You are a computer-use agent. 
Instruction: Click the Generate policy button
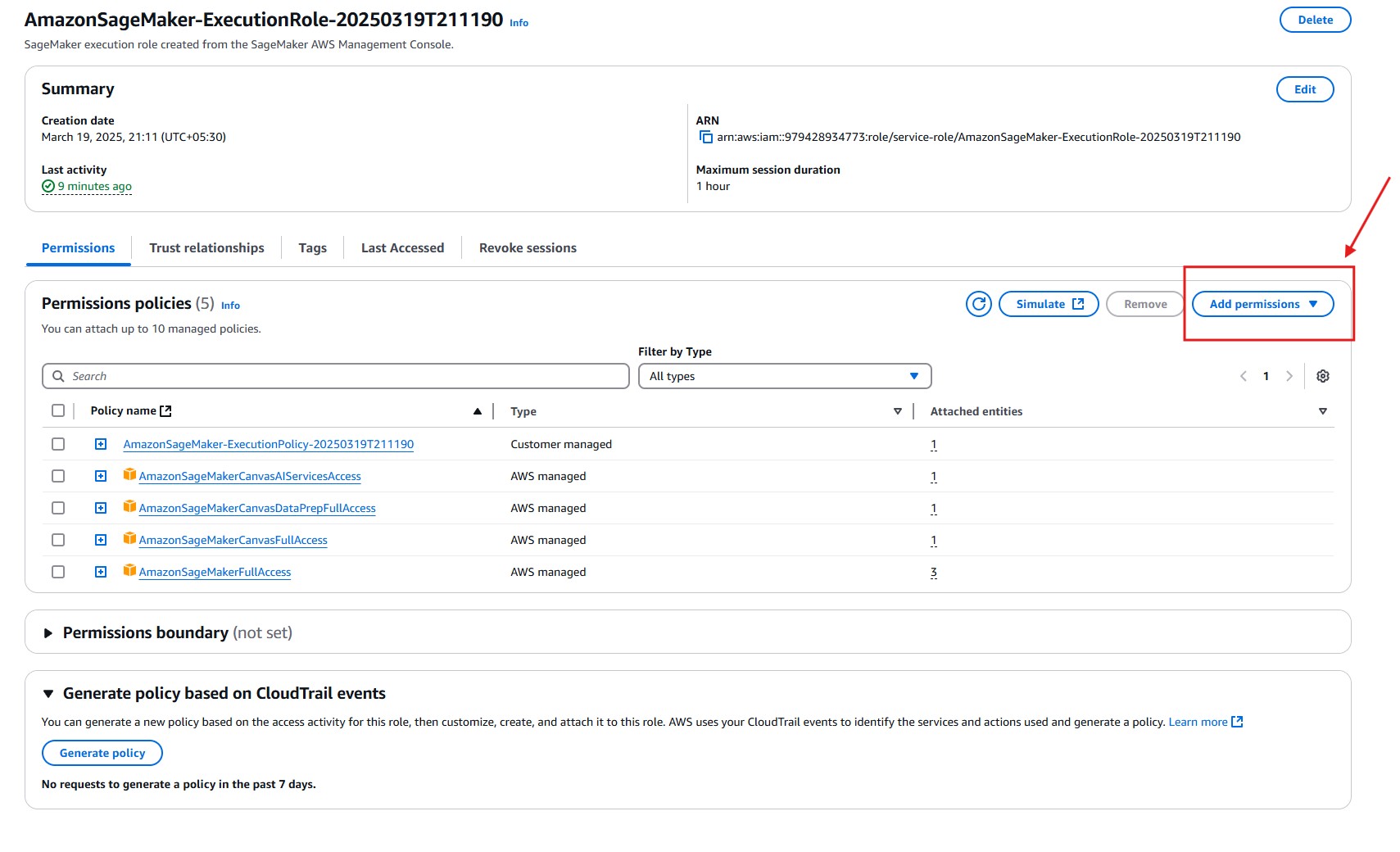102,753
